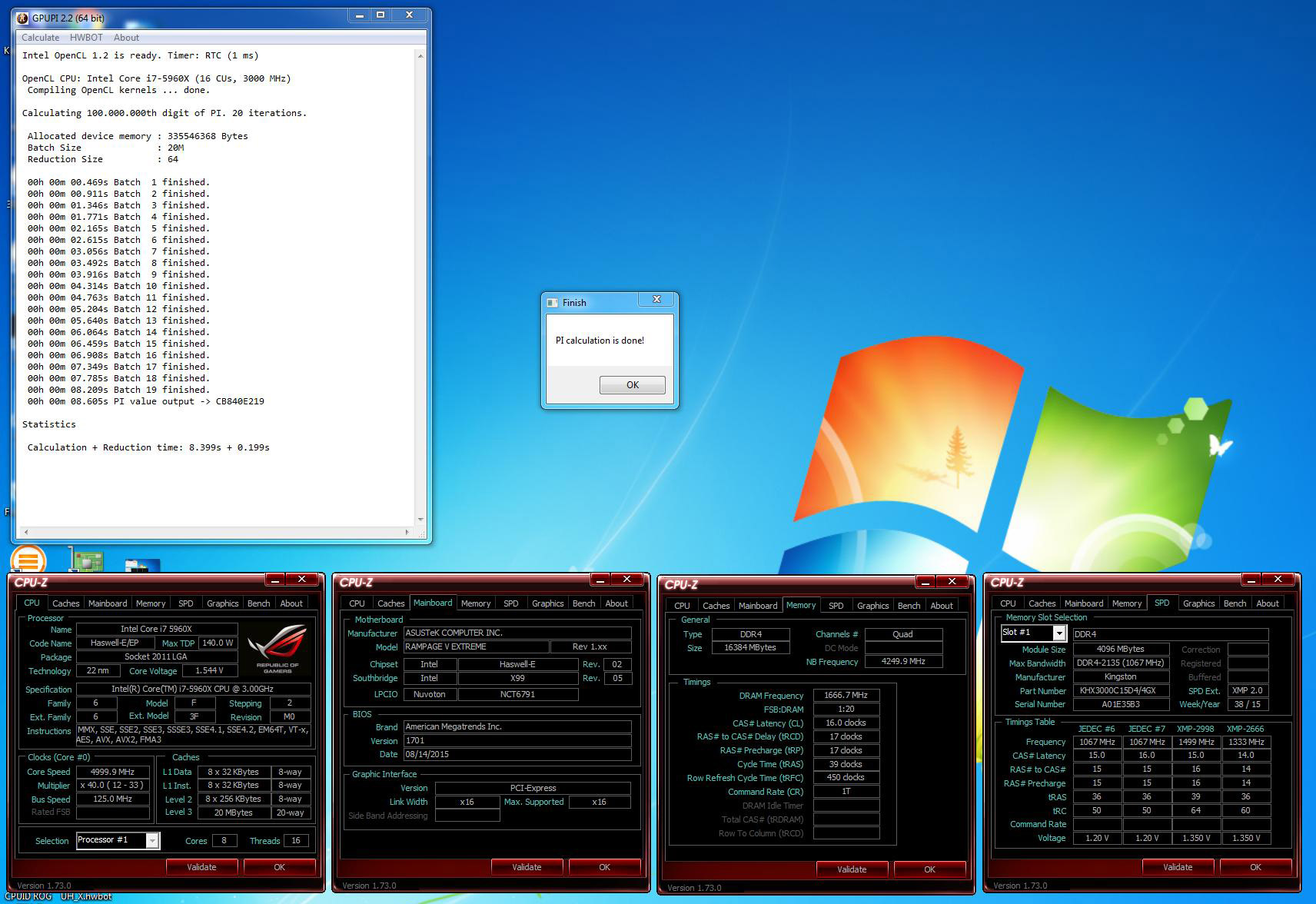Click Validate in the CPU-Z CPU window
The image size is (1316, 904).
201,867
